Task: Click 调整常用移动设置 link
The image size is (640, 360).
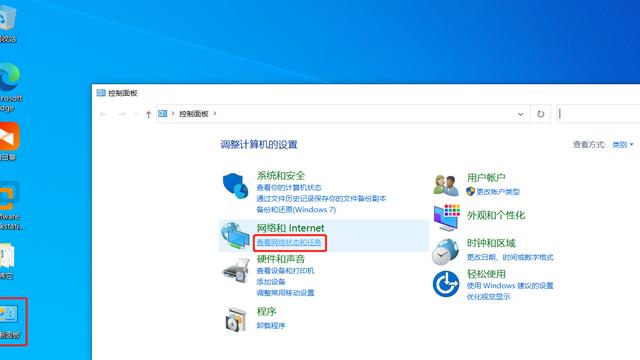Action: (285, 293)
